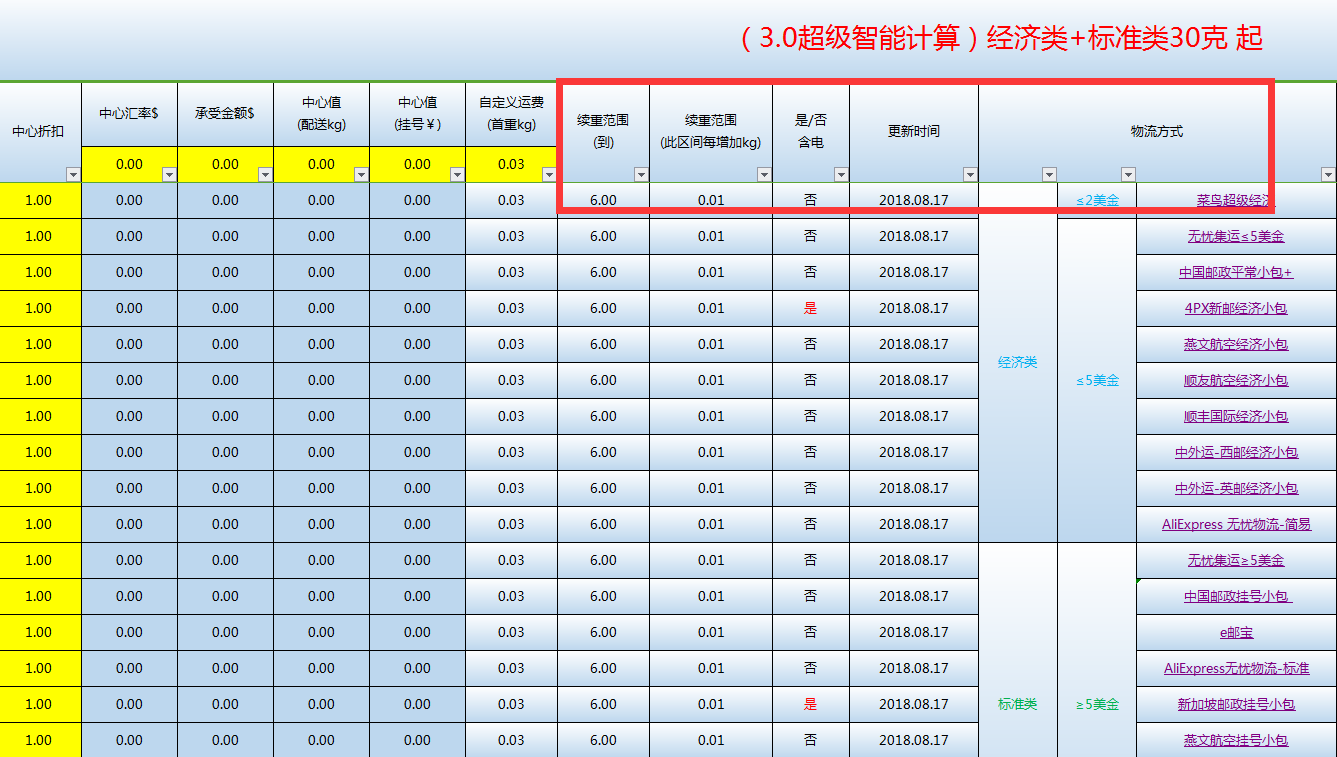This screenshot has width=1337, height=757.
Task: Open filter dropdown for 中心值 (挂号¥)
Action: coord(457,175)
